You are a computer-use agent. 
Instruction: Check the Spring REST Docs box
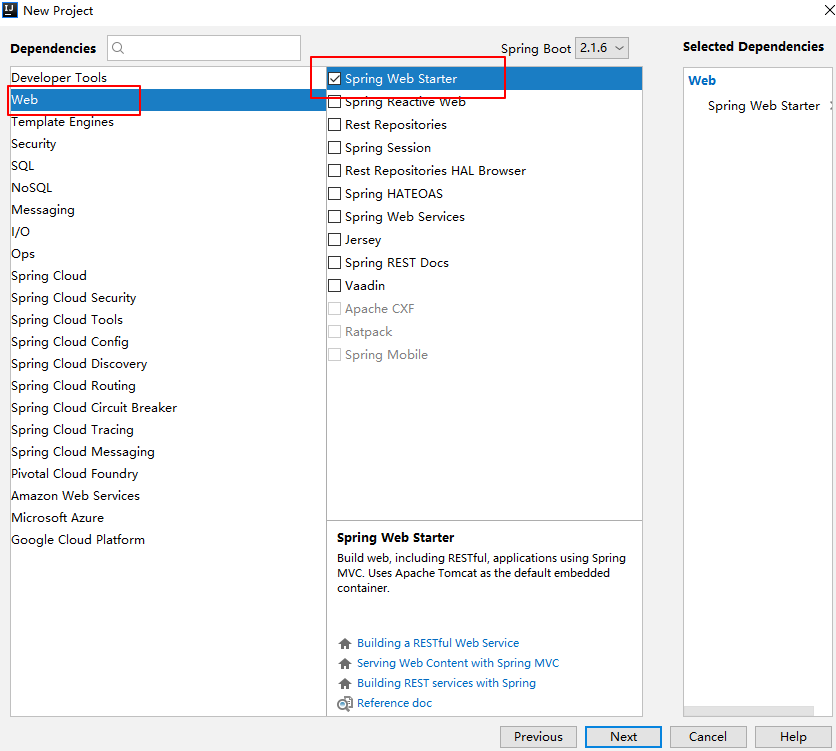coord(334,262)
